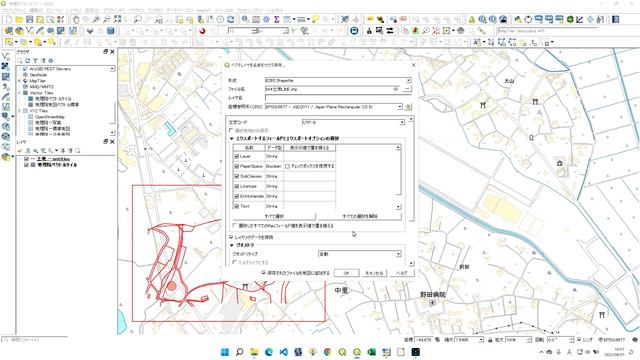Open project with yellow folder icon
The image size is (640, 360).
coord(19,19)
